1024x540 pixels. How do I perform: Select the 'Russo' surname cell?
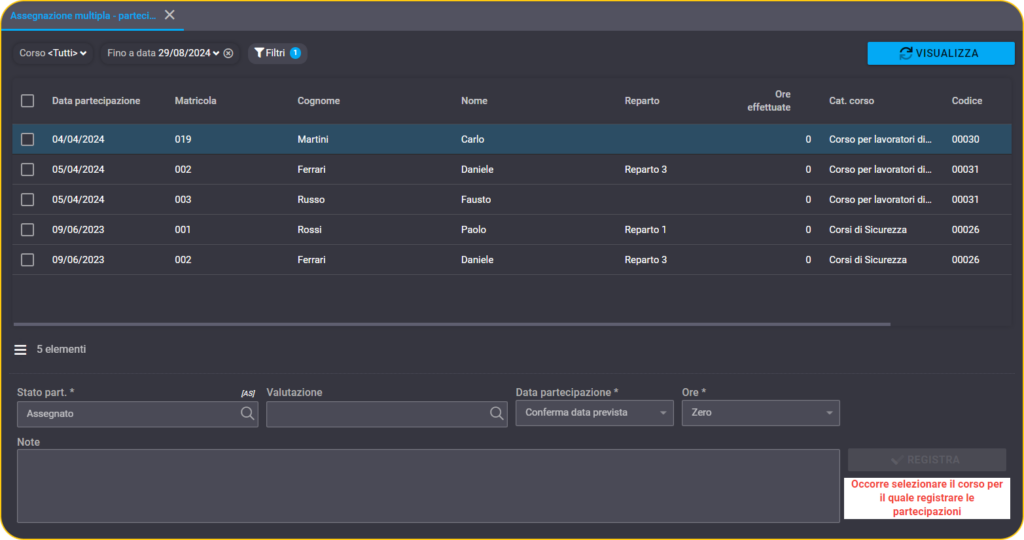[311, 199]
